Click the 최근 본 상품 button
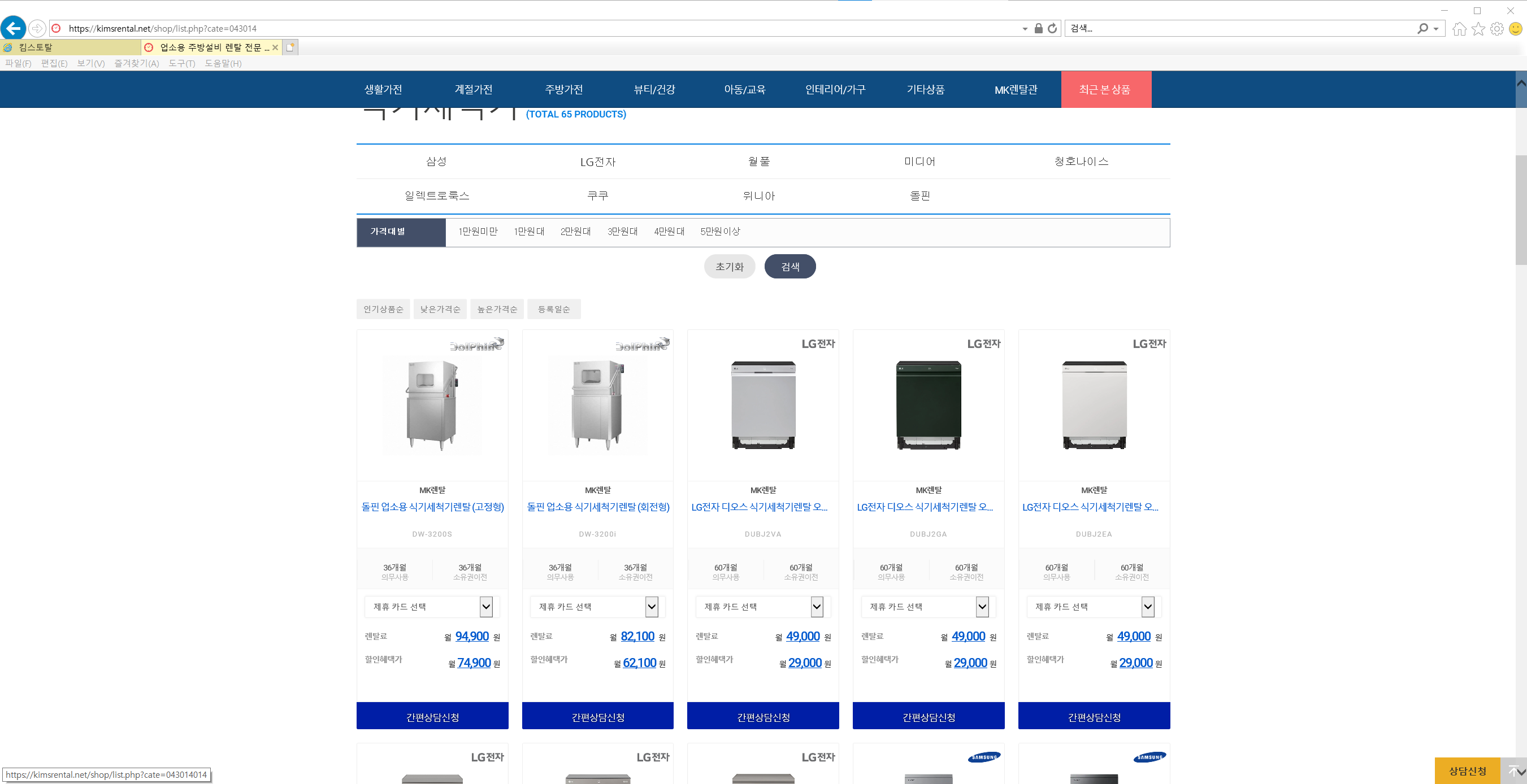The width and height of the screenshot is (1527, 784). pos(1106,89)
